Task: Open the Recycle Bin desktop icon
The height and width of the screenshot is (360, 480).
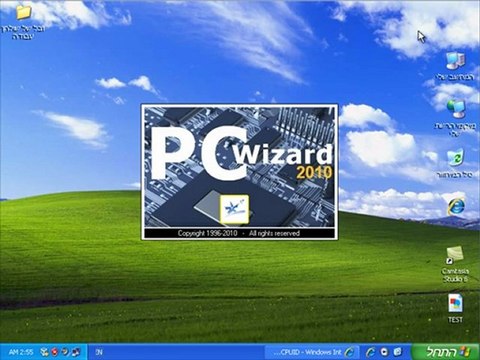Action: (x=455, y=157)
